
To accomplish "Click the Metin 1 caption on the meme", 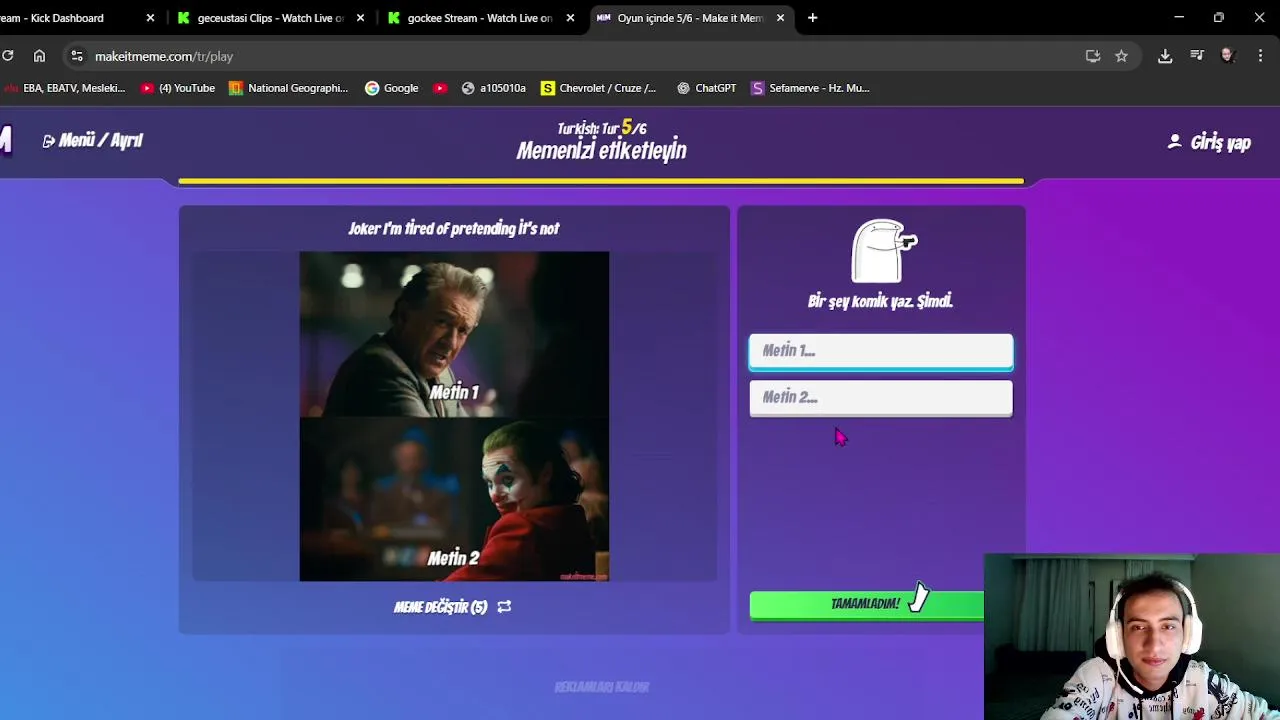I will pyautogui.click(x=454, y=392).
